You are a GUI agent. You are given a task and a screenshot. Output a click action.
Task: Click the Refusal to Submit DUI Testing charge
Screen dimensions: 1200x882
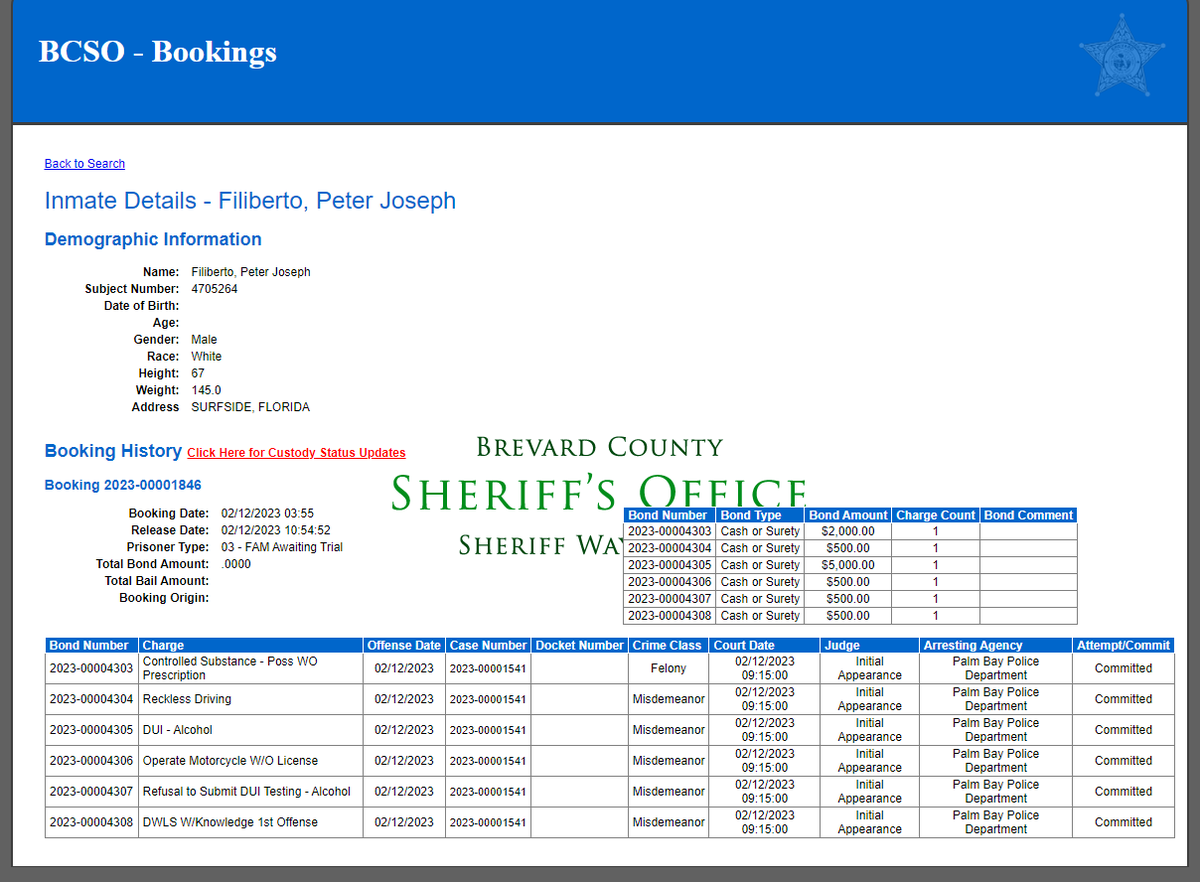click(x=250, y=792)
